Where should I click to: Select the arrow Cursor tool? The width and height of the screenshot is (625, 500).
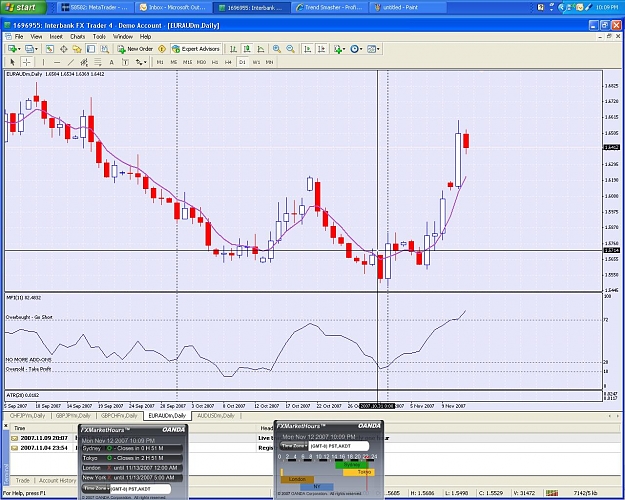(12, 62)
